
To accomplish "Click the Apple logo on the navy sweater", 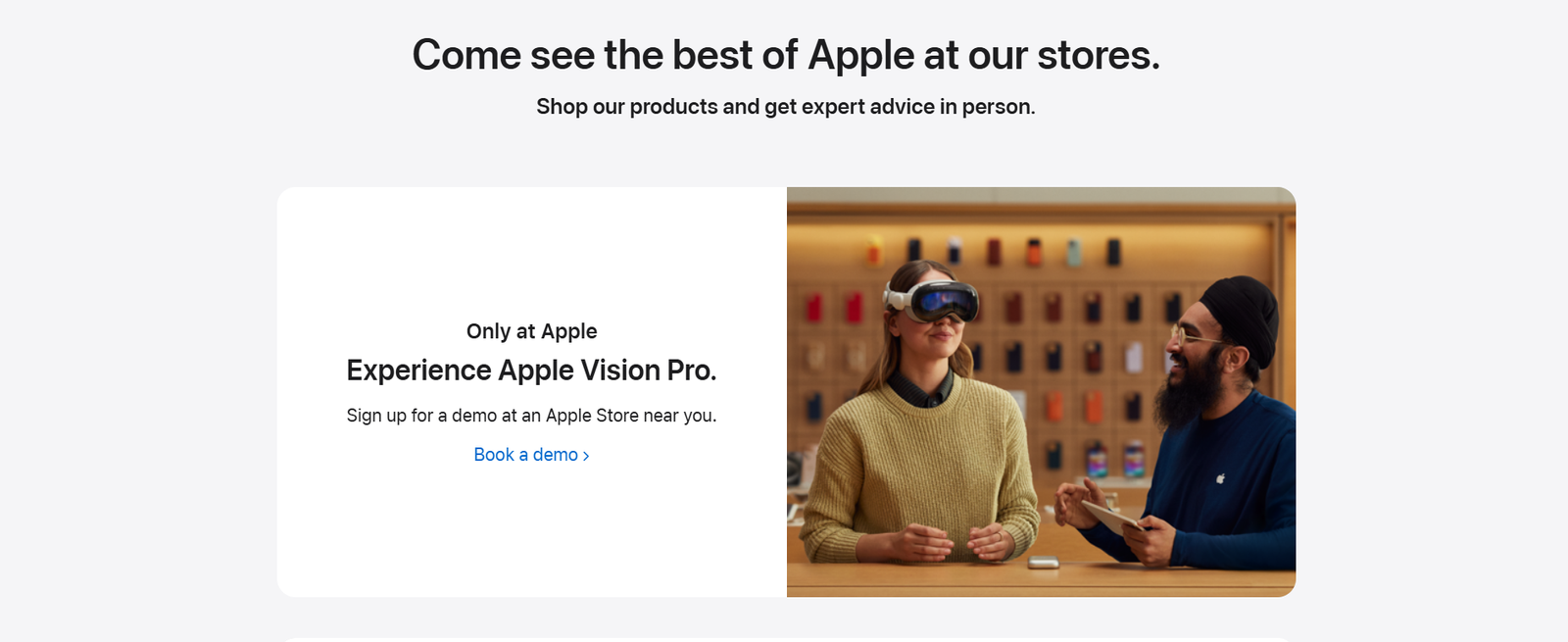I will (1220, 478).
